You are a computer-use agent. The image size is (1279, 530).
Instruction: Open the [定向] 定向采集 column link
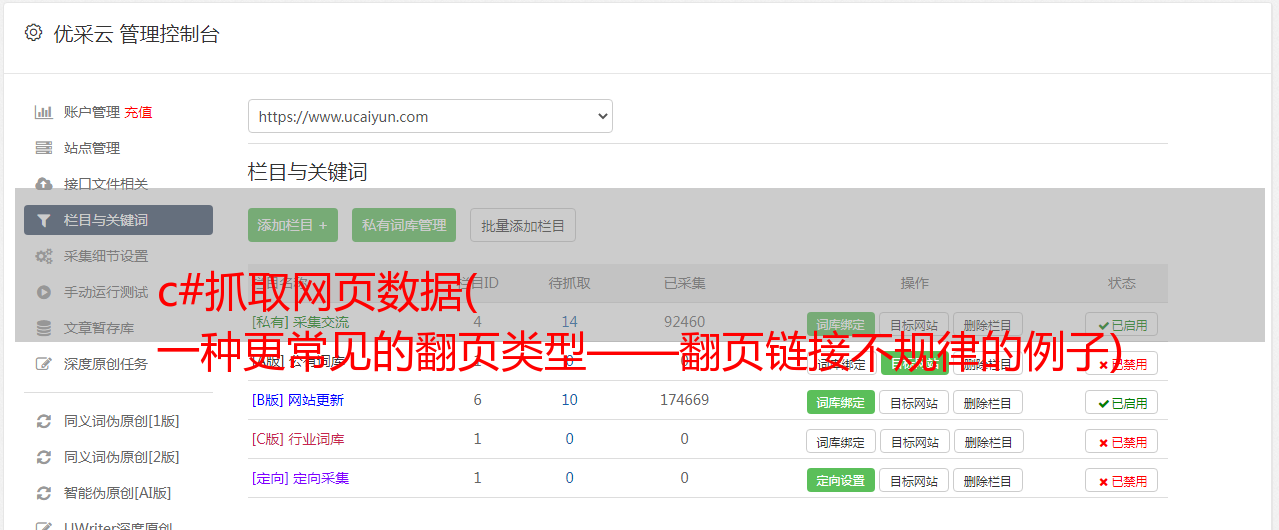click(x=301, y=478)
